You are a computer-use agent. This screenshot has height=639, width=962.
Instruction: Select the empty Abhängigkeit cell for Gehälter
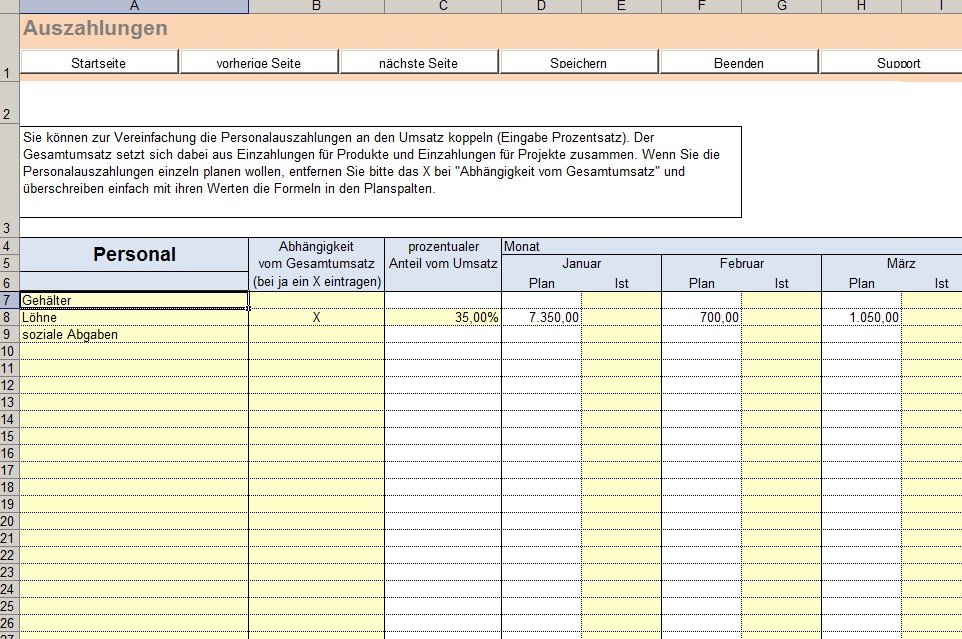coord(316,300)
